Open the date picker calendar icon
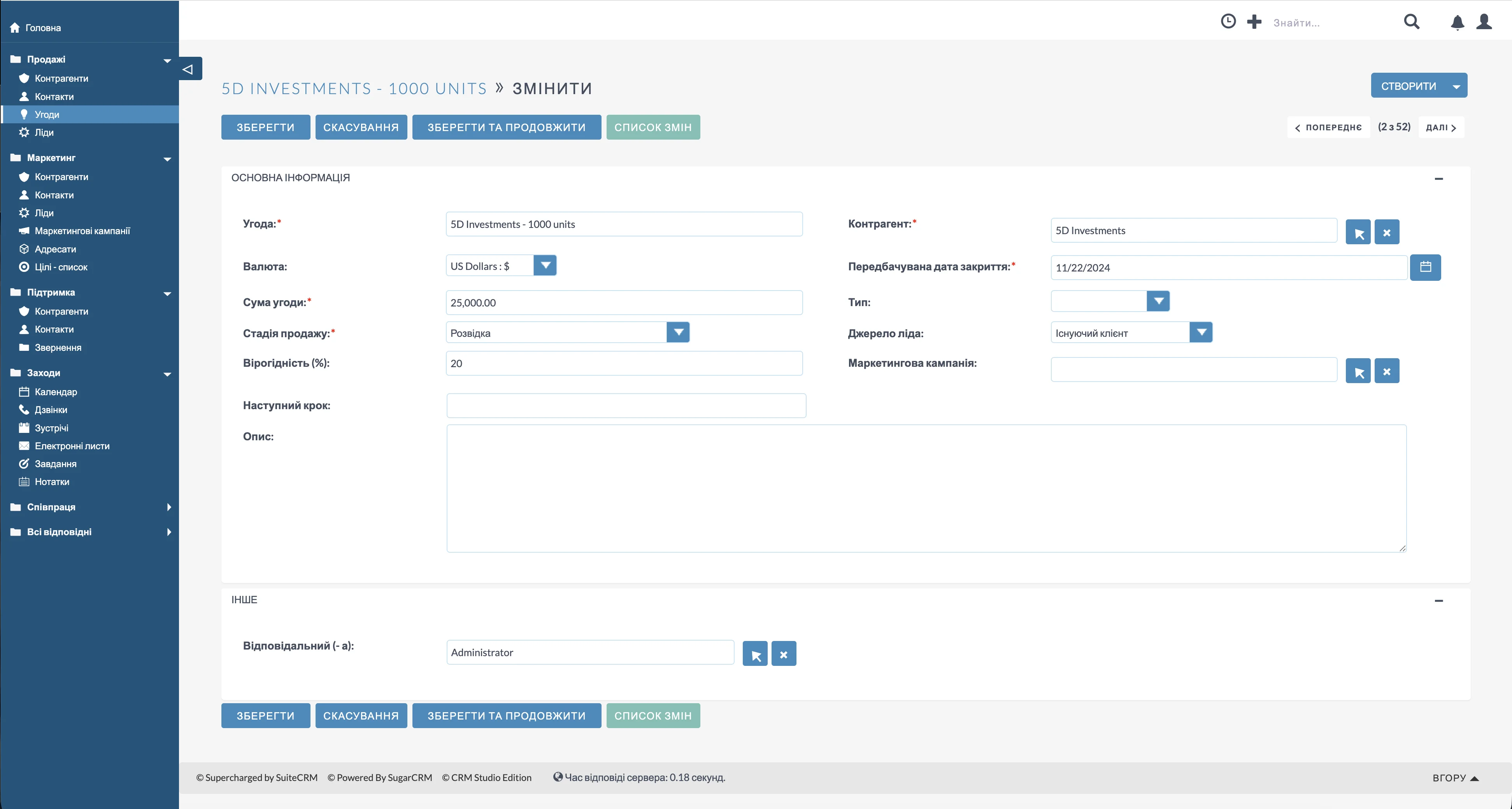The width and height of the screenshot is (1512, 809). click(1425, 268)
